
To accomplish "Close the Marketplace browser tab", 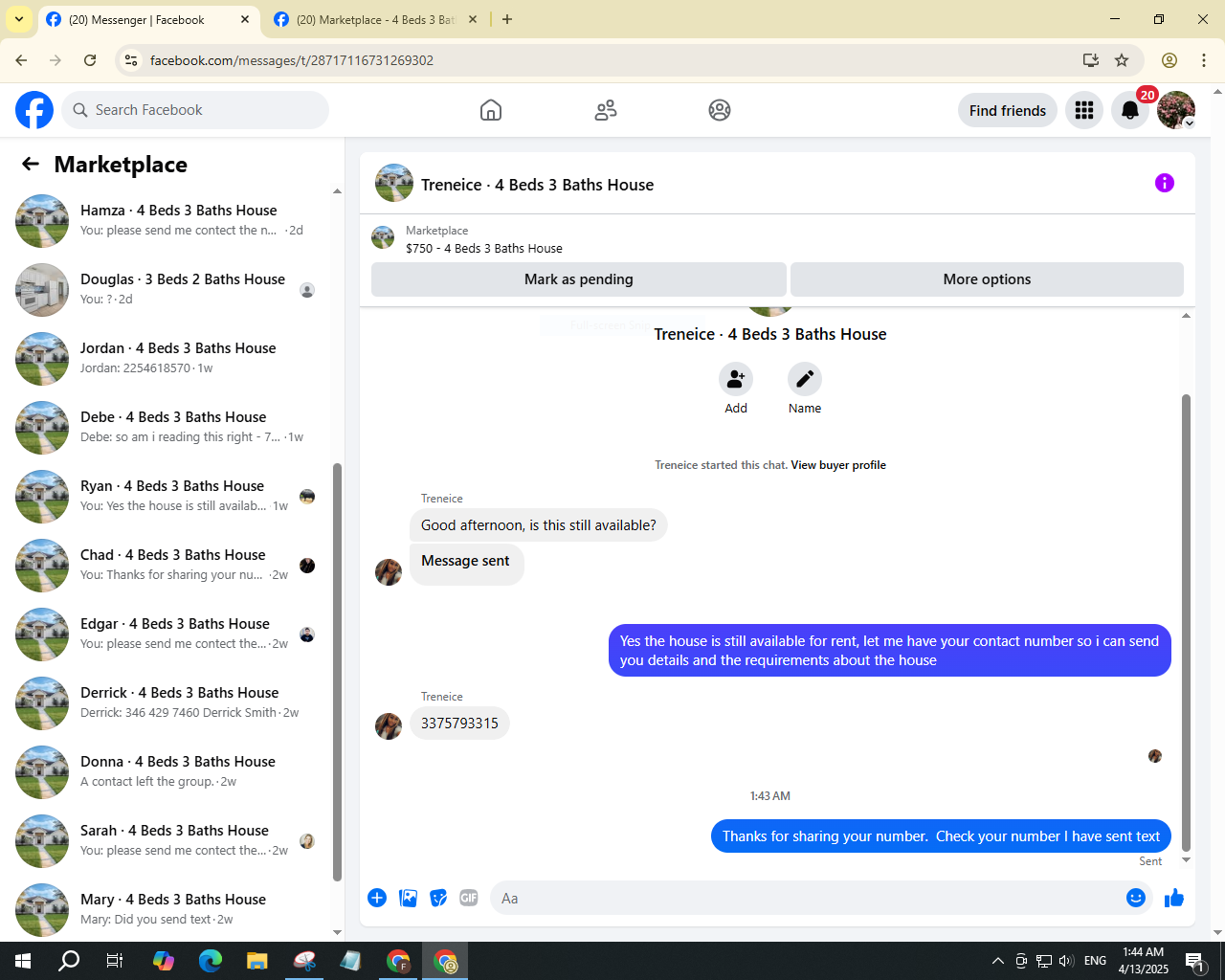I will (x=473, y=19).
